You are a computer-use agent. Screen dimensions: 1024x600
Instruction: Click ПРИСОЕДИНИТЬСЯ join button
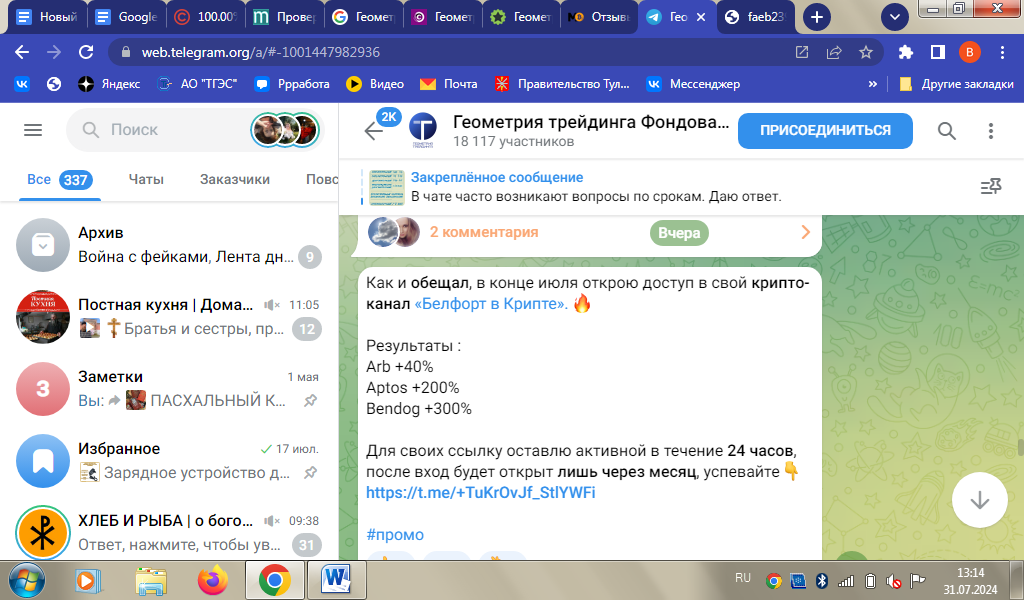click(x=825, y=131)
